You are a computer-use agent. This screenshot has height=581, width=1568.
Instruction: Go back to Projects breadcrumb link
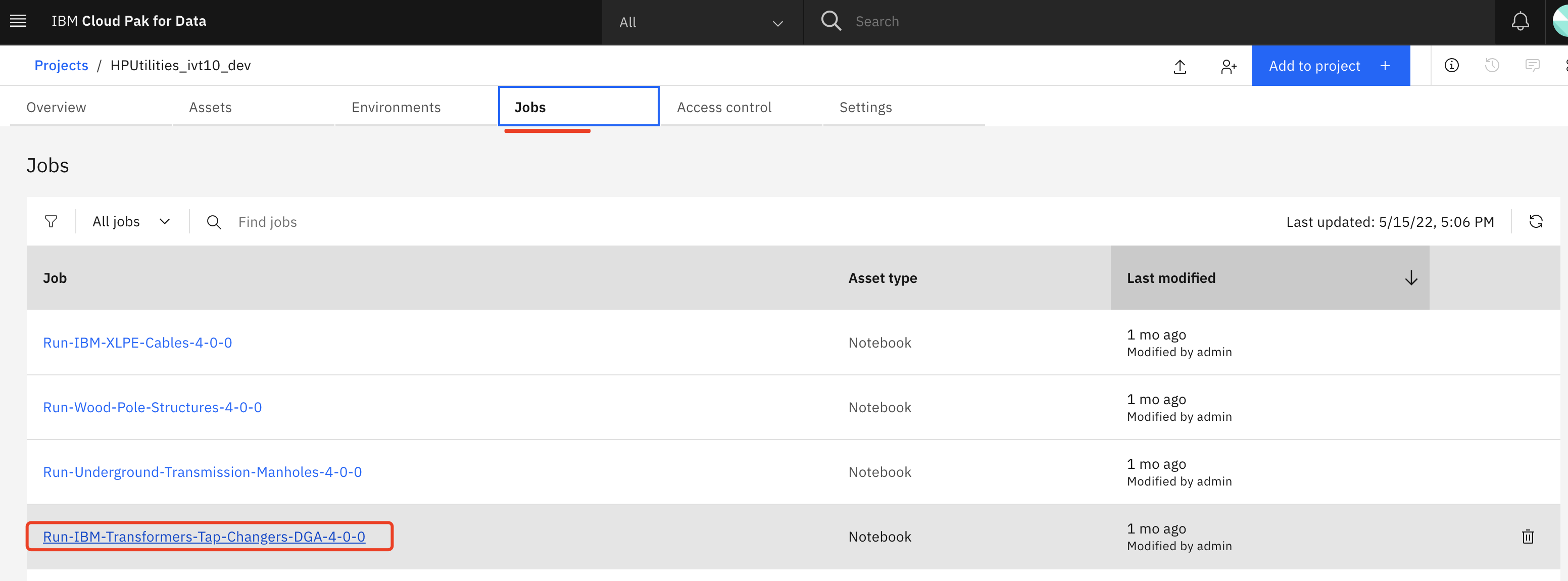[x=61, y=65]
